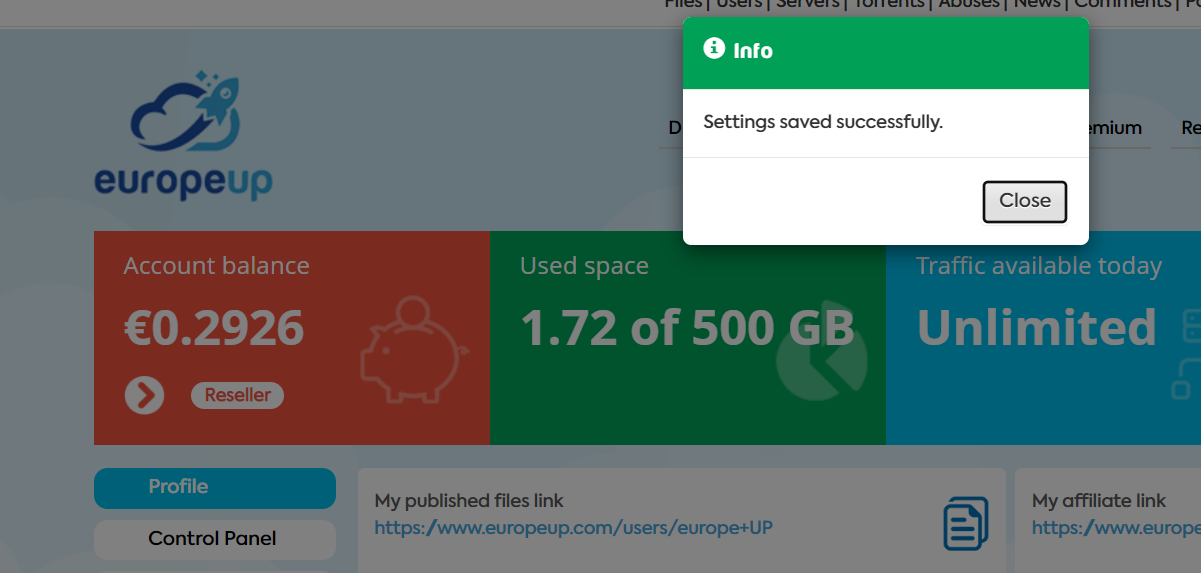Close the Info dialog with the Close button
This screenshot has width=1201, height=573.
(x=1025, y=201)
